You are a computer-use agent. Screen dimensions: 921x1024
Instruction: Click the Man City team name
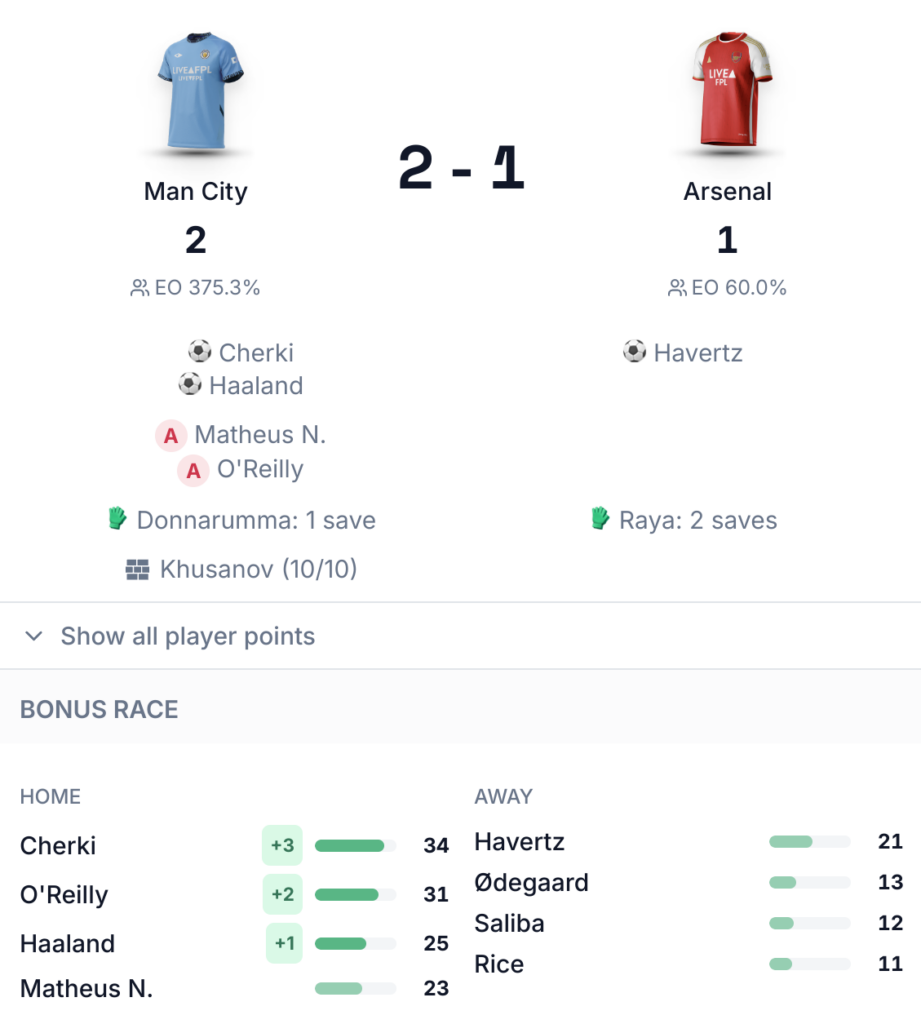(195, 191)
